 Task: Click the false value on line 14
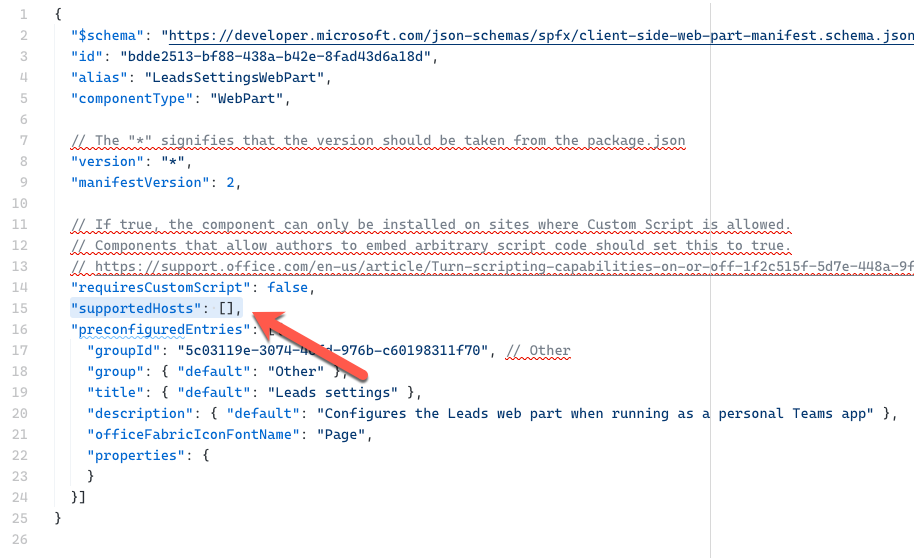(287, 287)
